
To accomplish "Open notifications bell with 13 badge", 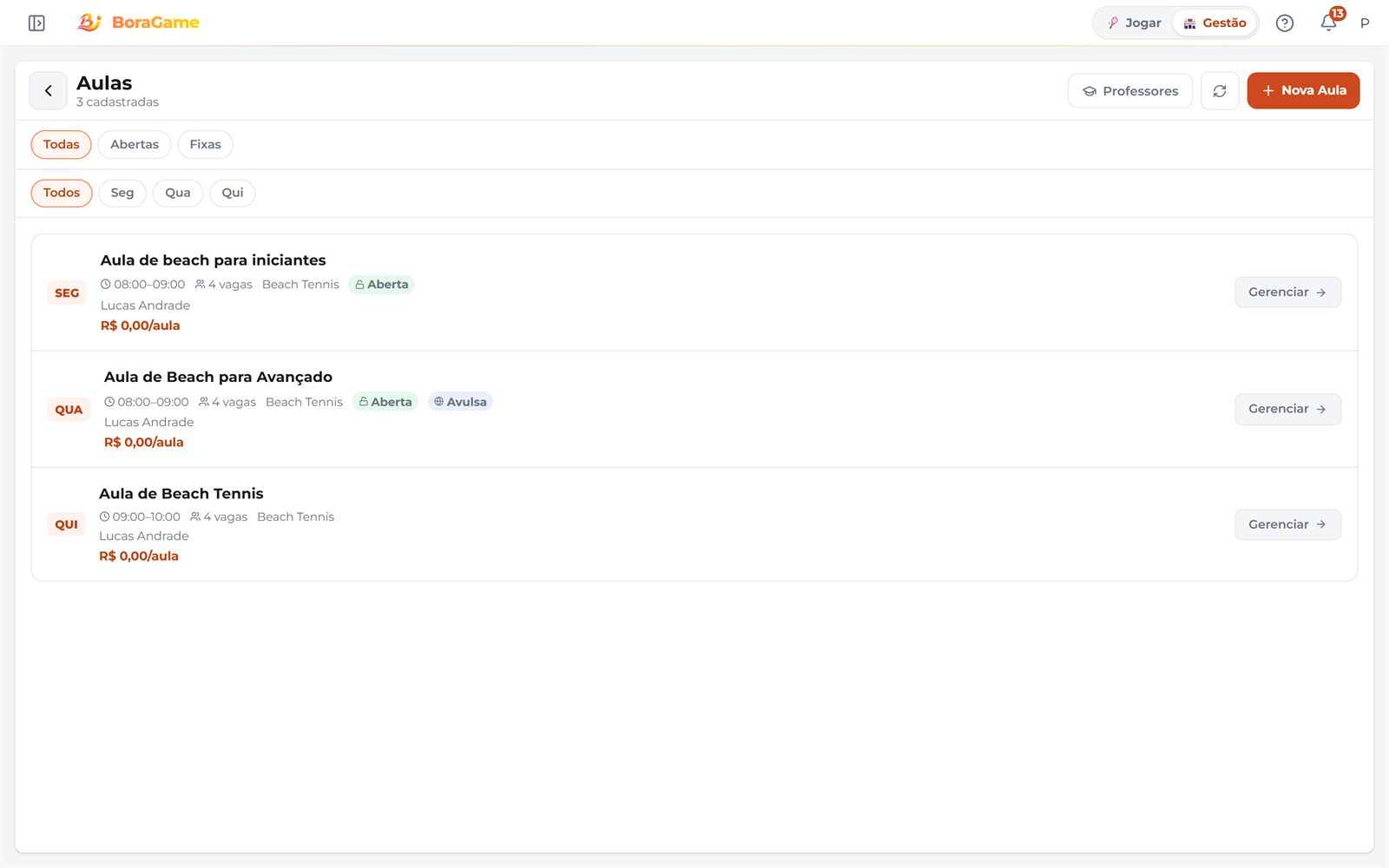I will click(x=1329, y=23).
